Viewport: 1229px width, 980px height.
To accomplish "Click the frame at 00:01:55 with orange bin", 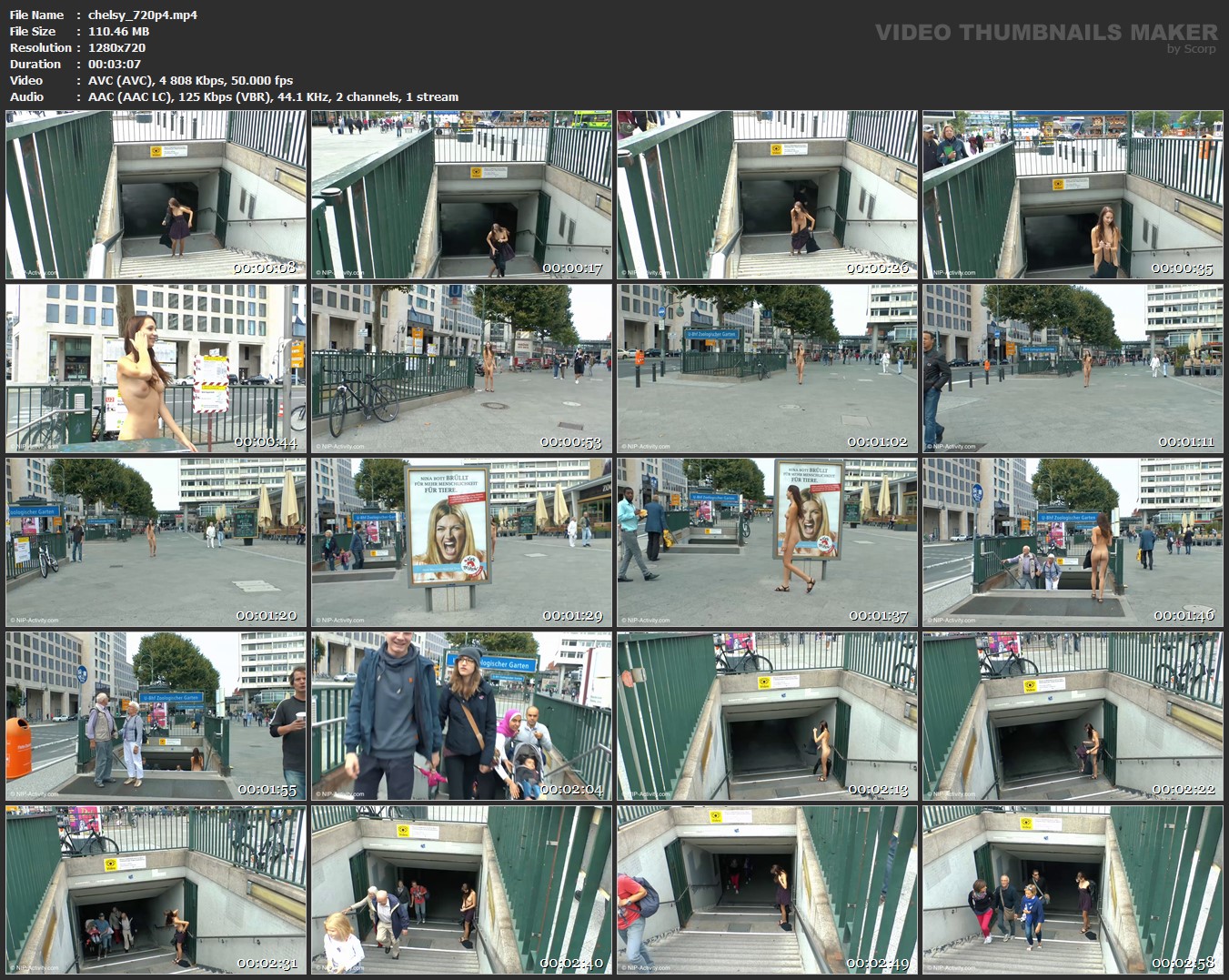I will pos(156,716).
